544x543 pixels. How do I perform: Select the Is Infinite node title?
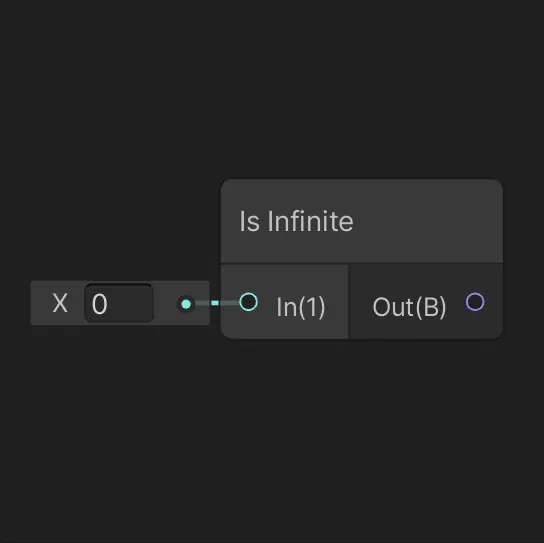point(296,221)
